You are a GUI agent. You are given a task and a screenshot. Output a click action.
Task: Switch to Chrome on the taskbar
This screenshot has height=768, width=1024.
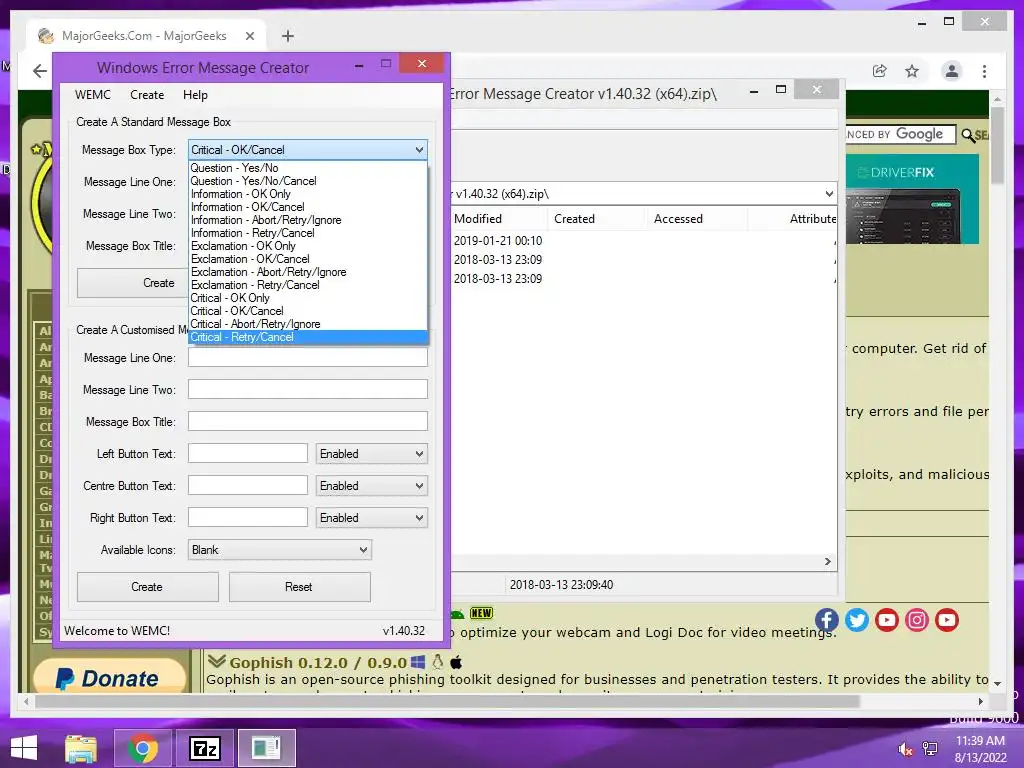(143, 748)
